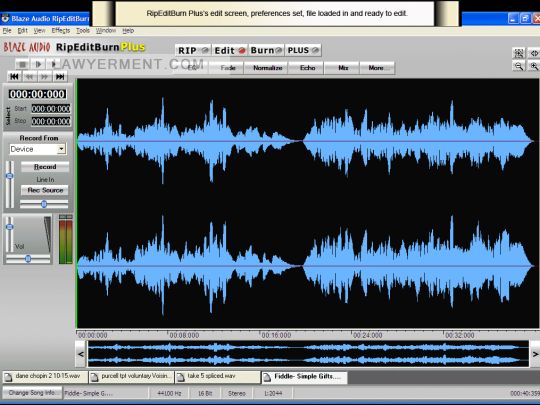540x405 pixels.
Task: Click the overview waveform navigator strip
Action: pos(308,353)
